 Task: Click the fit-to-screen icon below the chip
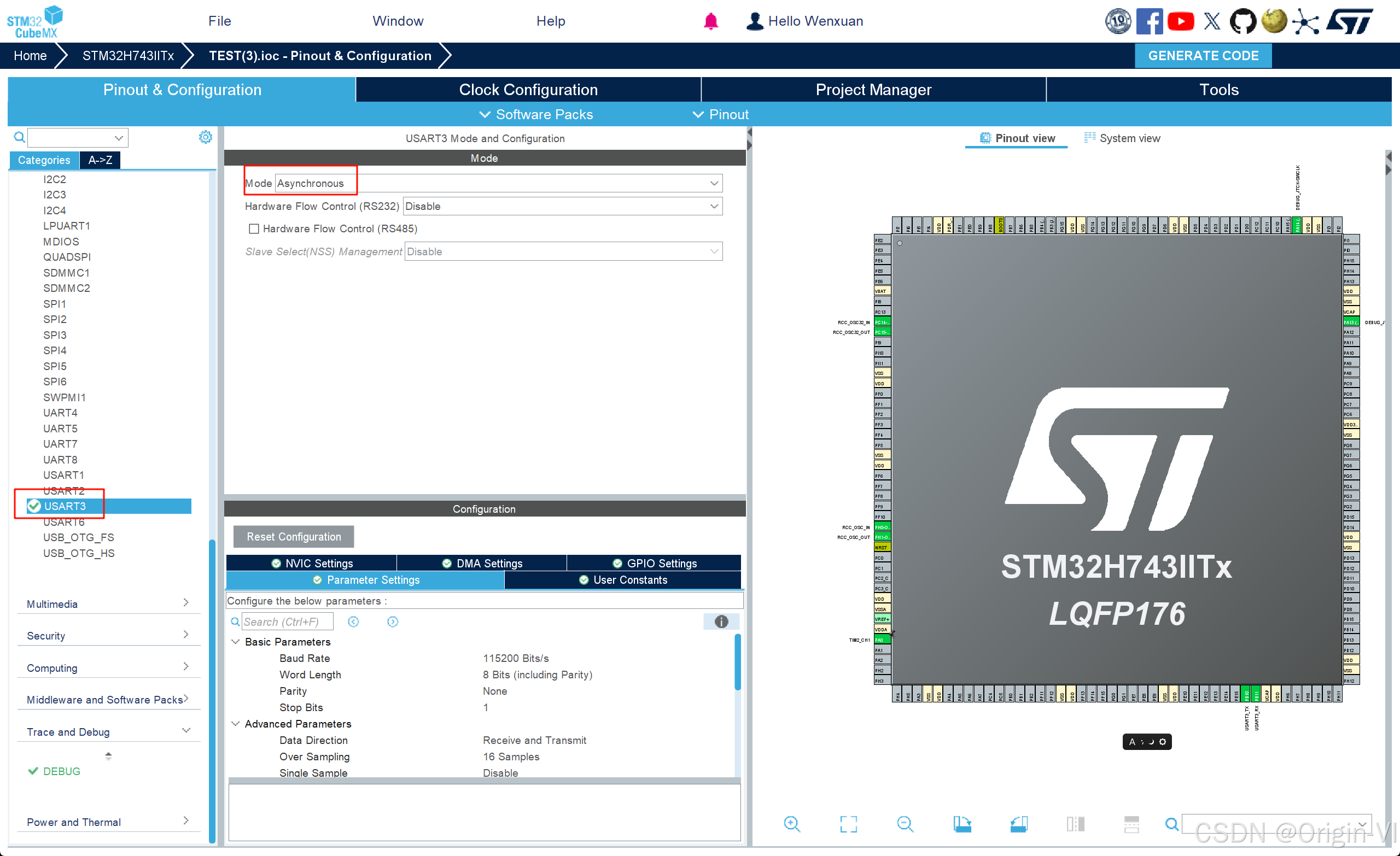tap(848, 824)
